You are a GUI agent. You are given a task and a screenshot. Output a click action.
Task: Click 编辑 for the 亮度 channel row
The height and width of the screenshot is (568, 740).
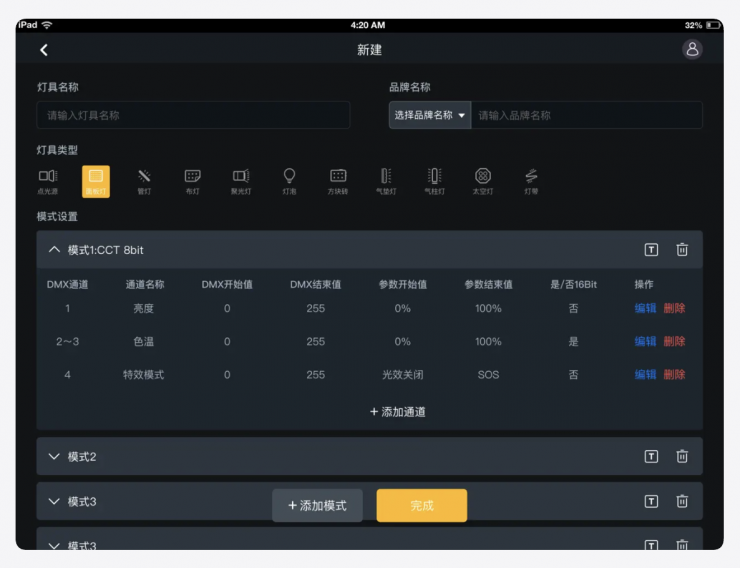[645, 309]
